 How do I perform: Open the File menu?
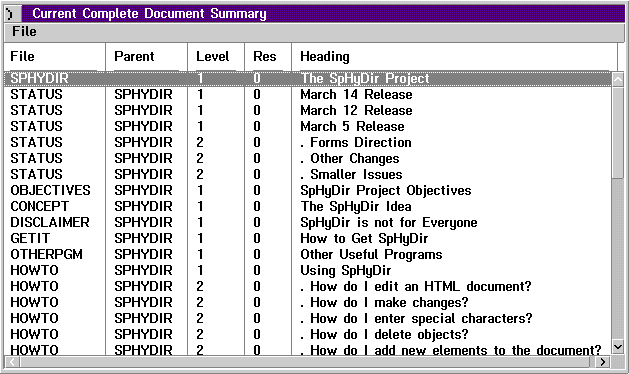pos(24,31)
